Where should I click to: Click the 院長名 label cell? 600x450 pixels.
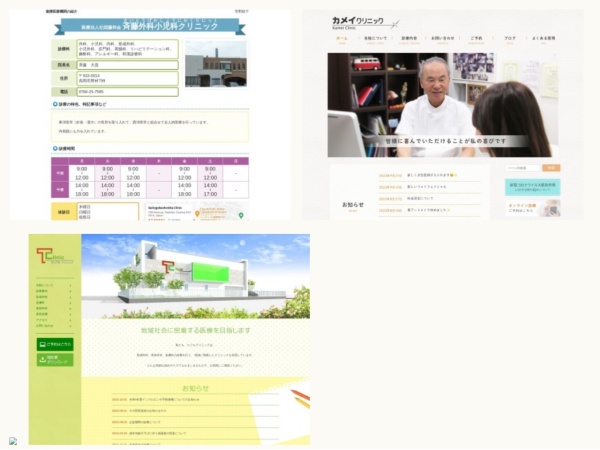point(64,65)
